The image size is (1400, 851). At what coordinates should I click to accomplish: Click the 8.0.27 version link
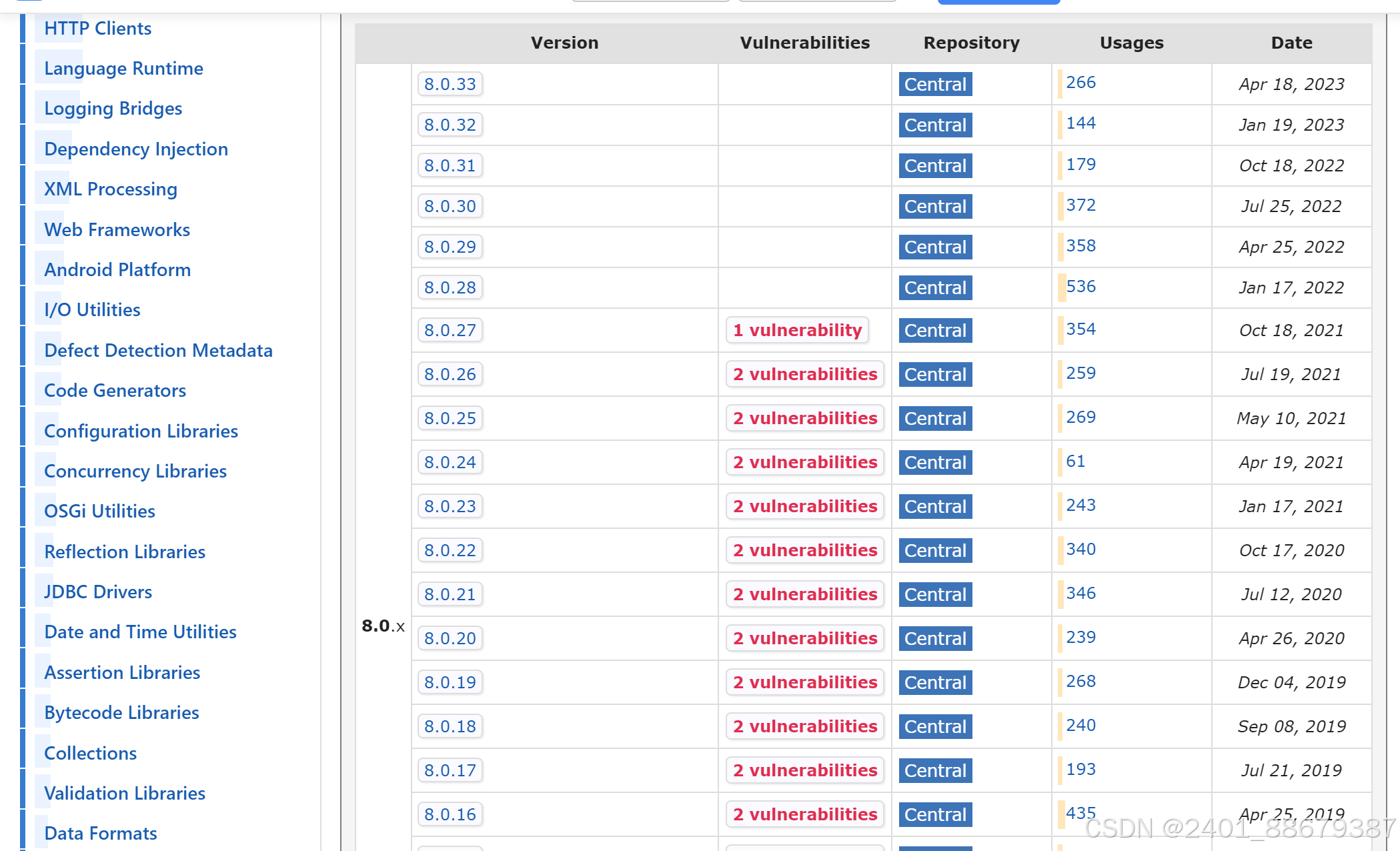click(450, 330)
